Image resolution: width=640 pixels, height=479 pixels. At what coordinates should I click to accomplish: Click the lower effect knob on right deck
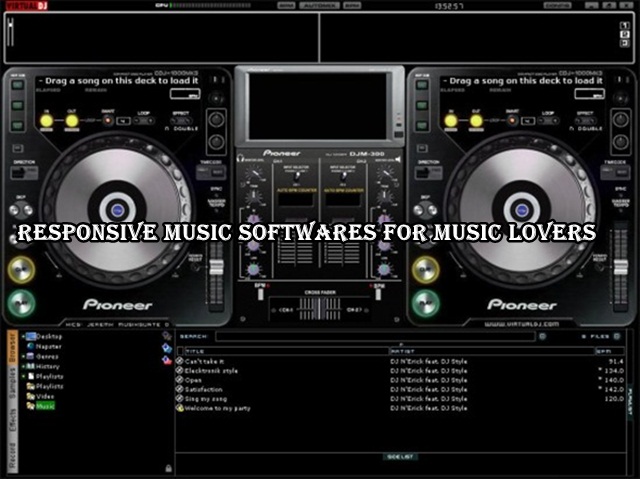pyautogui.click(x=620, y=142)
